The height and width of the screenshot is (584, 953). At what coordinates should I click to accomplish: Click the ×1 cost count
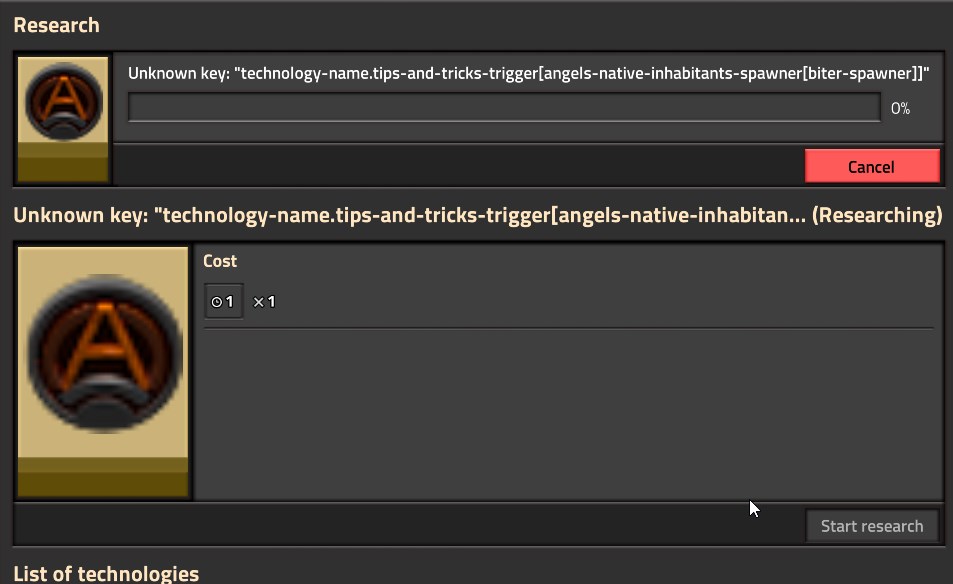coord(264,301)
